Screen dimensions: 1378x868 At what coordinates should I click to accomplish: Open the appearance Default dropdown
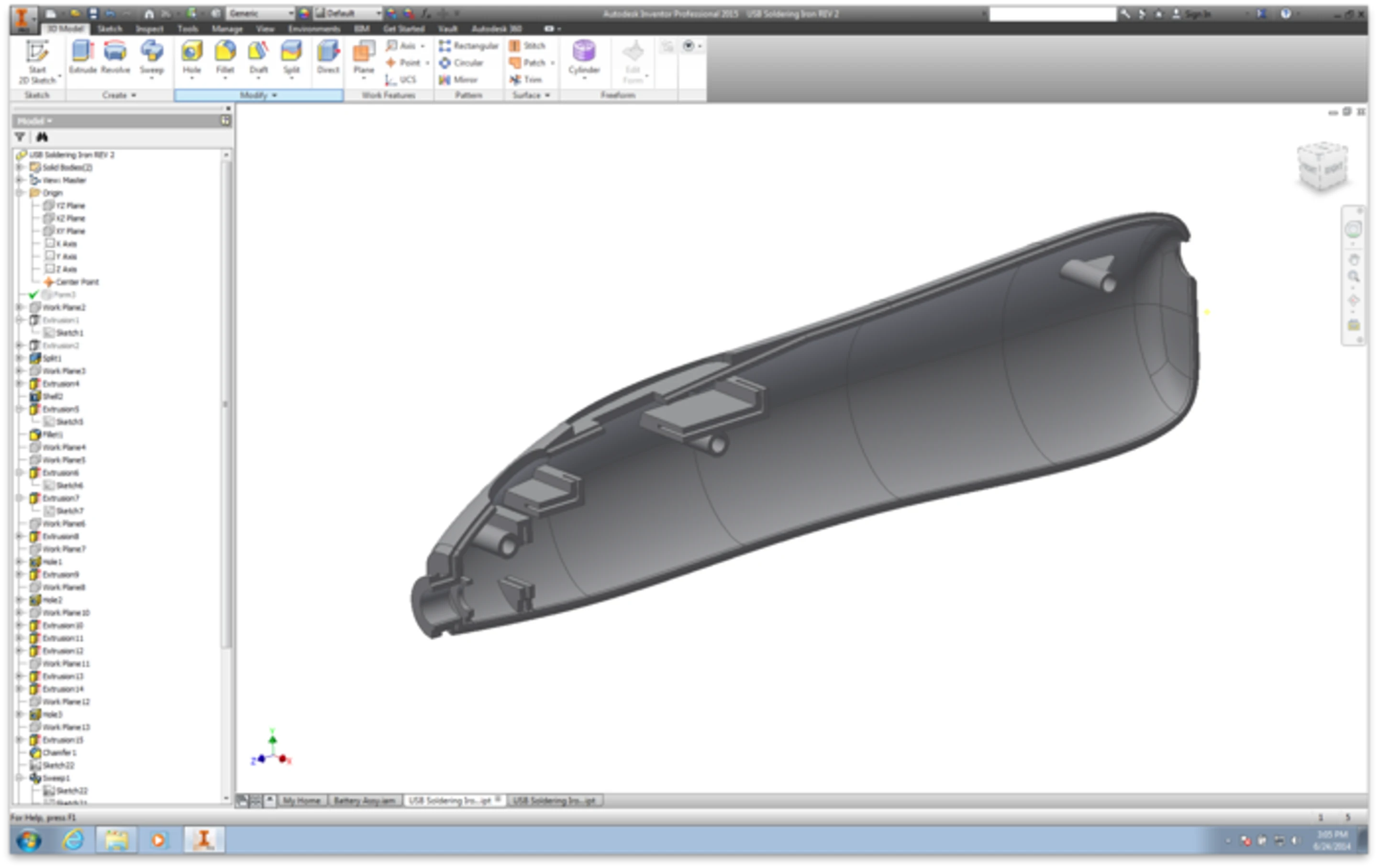pos(348,13)
